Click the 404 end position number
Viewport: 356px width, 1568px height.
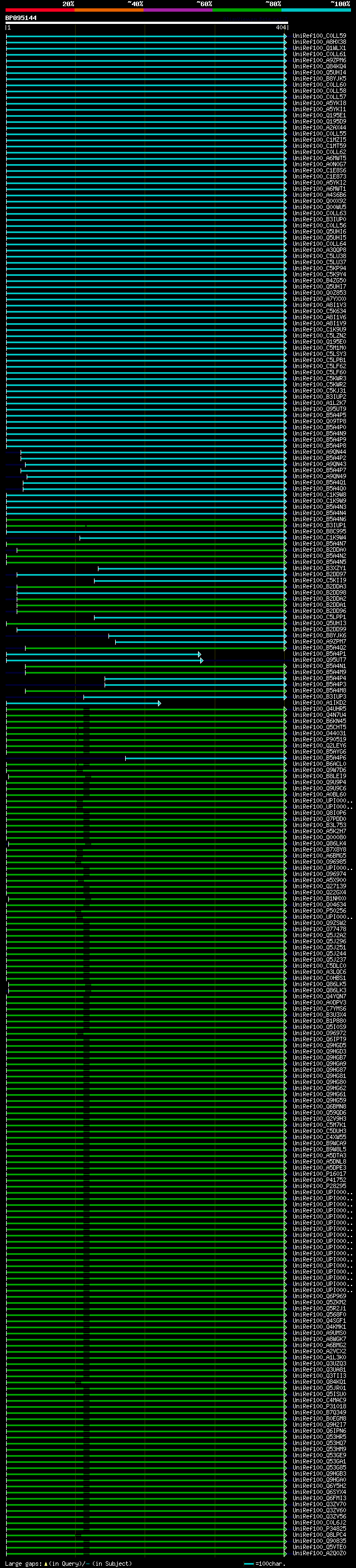tap(280, 27)
